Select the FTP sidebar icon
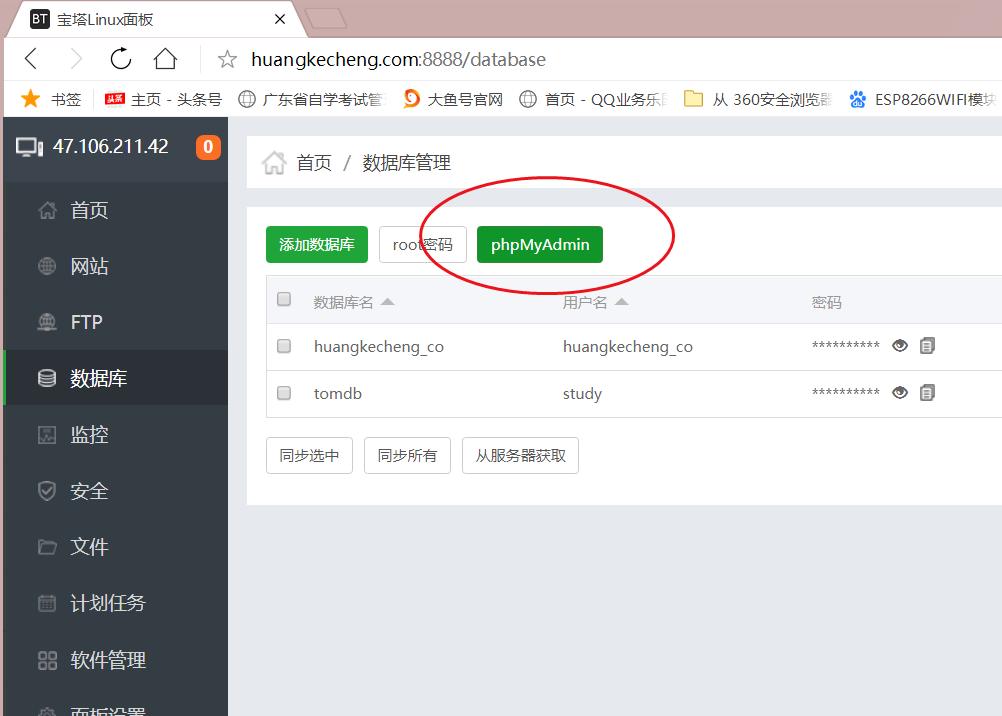 coord(85,321)
